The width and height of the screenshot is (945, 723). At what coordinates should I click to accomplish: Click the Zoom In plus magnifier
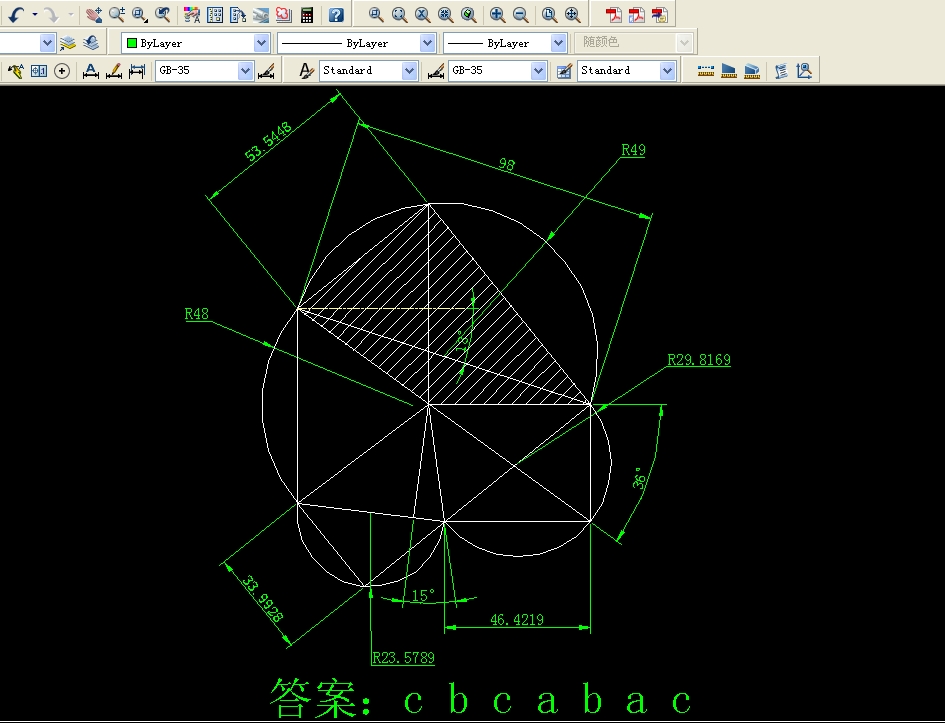tap(497, 14)
